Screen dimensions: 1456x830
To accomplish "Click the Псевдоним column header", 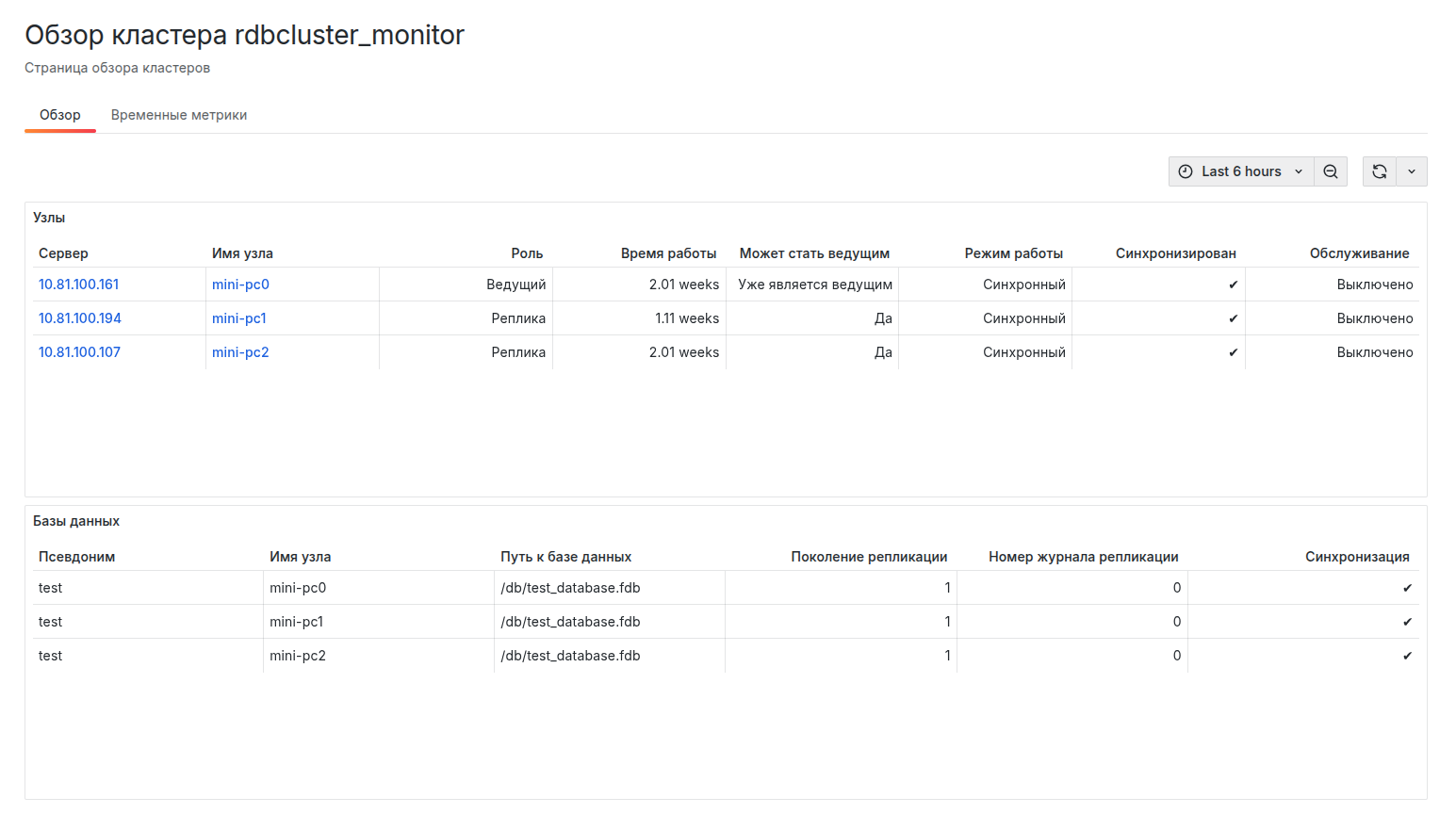I will [77, 557].
